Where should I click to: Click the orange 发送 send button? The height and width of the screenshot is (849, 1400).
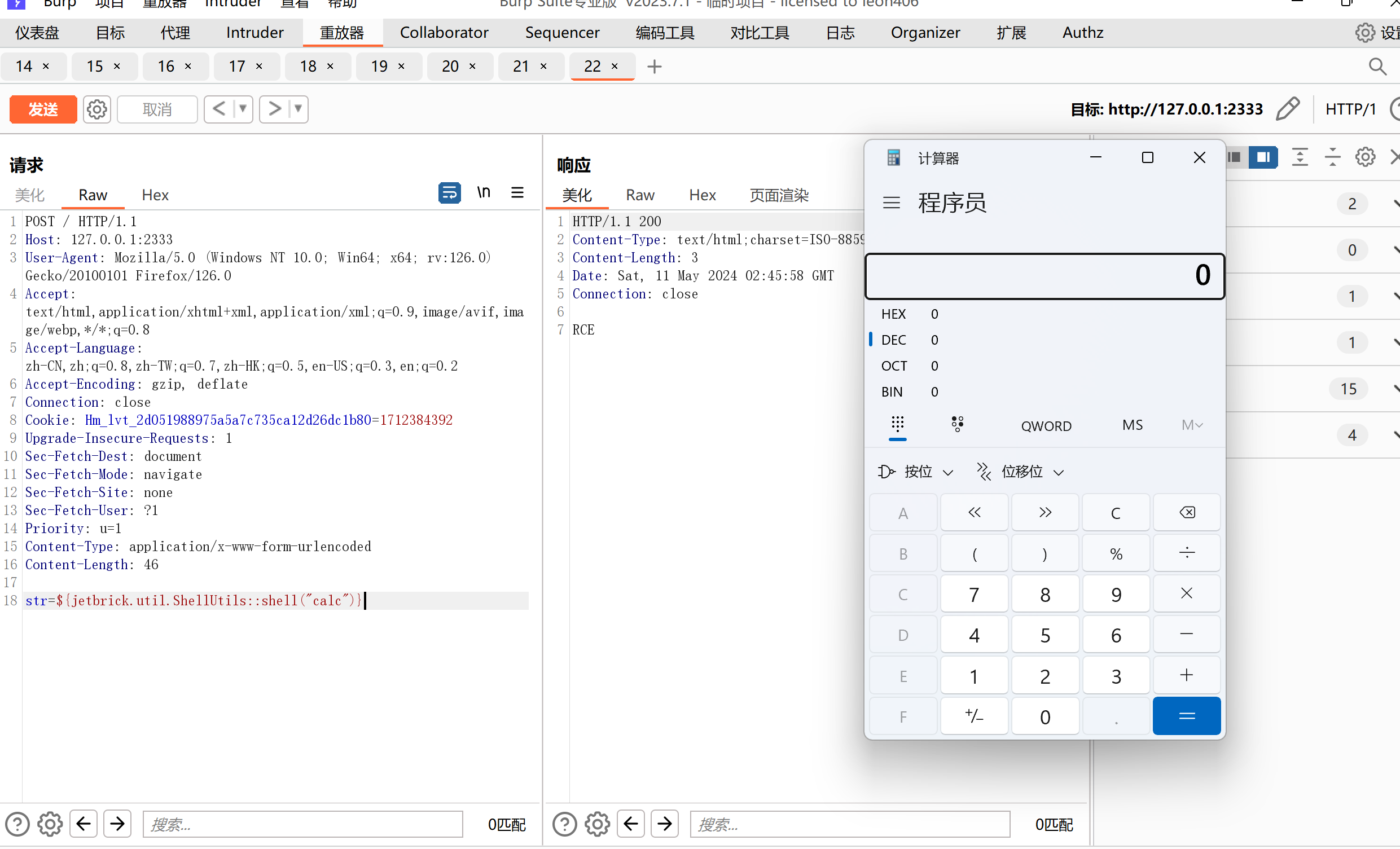pos(43,109)
